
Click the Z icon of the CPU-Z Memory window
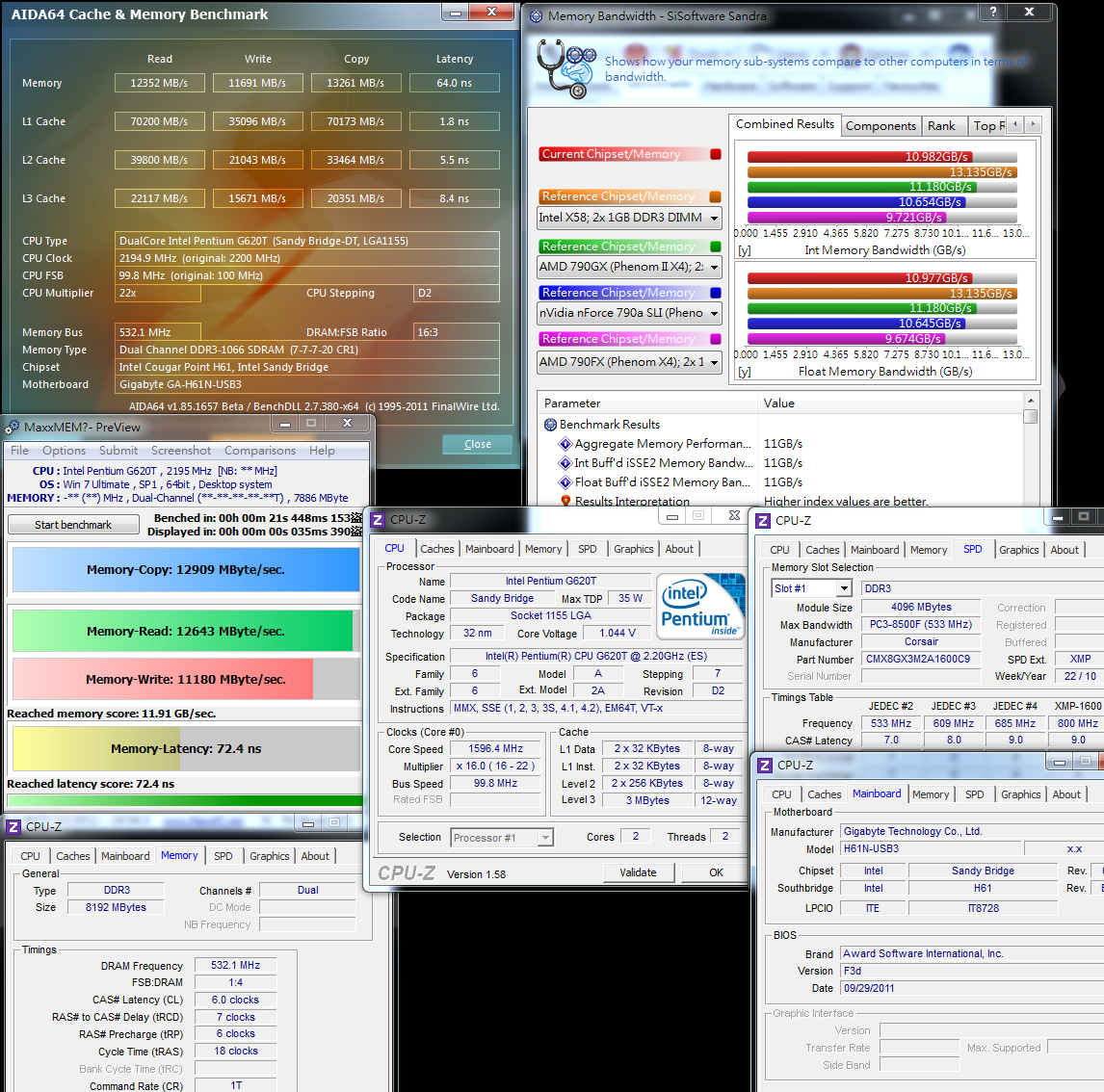pos(13,827)
